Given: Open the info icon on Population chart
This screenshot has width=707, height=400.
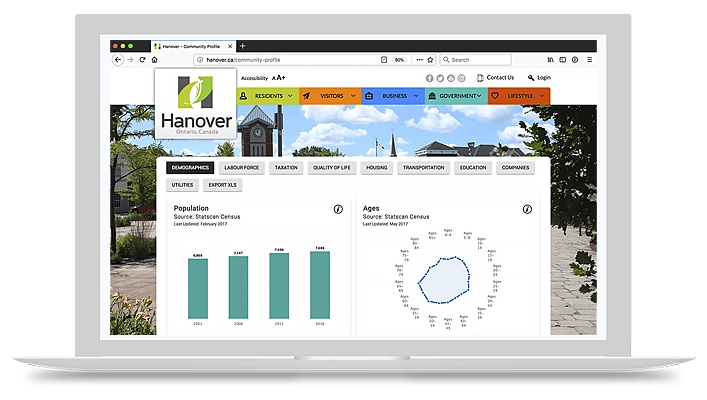Looking at the screenshot, I should coord(338,209).
